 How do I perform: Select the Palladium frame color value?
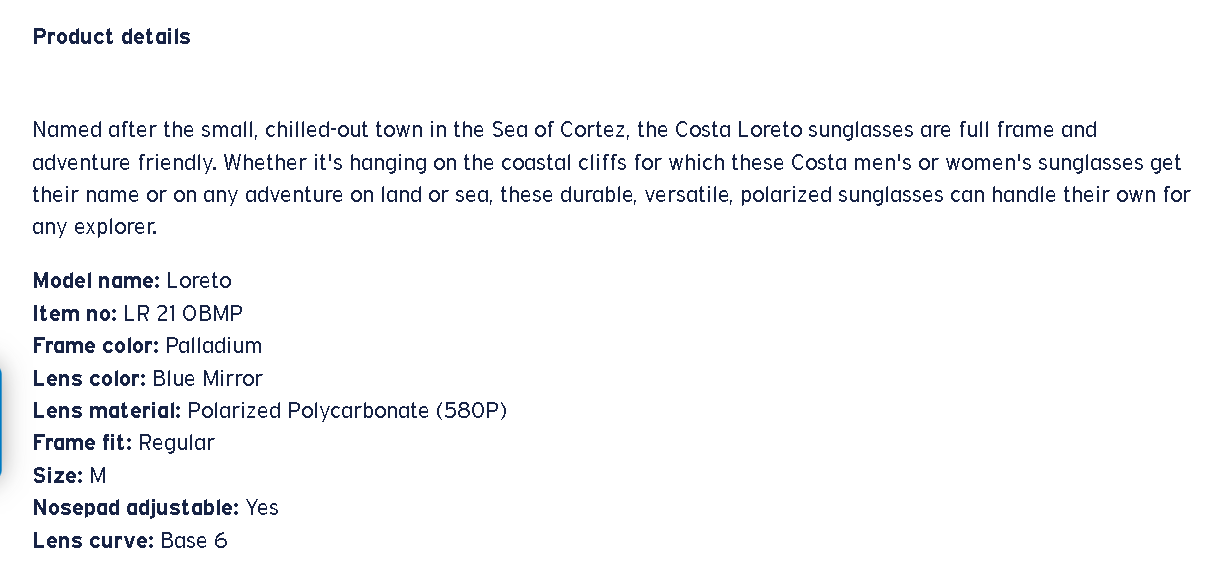[214, 346]
